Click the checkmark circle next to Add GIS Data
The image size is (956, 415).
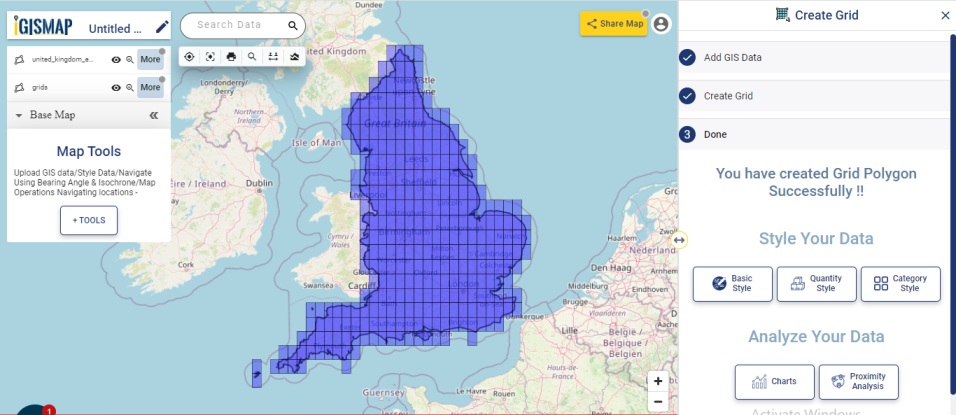click(x=688, y=58)
